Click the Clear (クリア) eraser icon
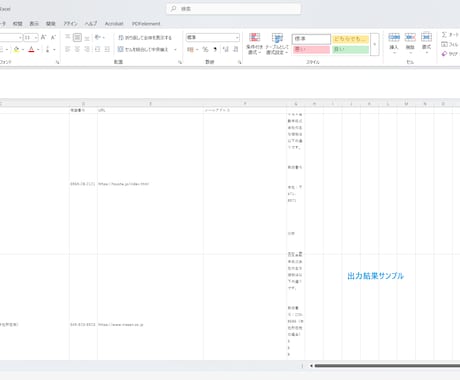This screenshot has width=460, height=380. [x=444, y=54]
